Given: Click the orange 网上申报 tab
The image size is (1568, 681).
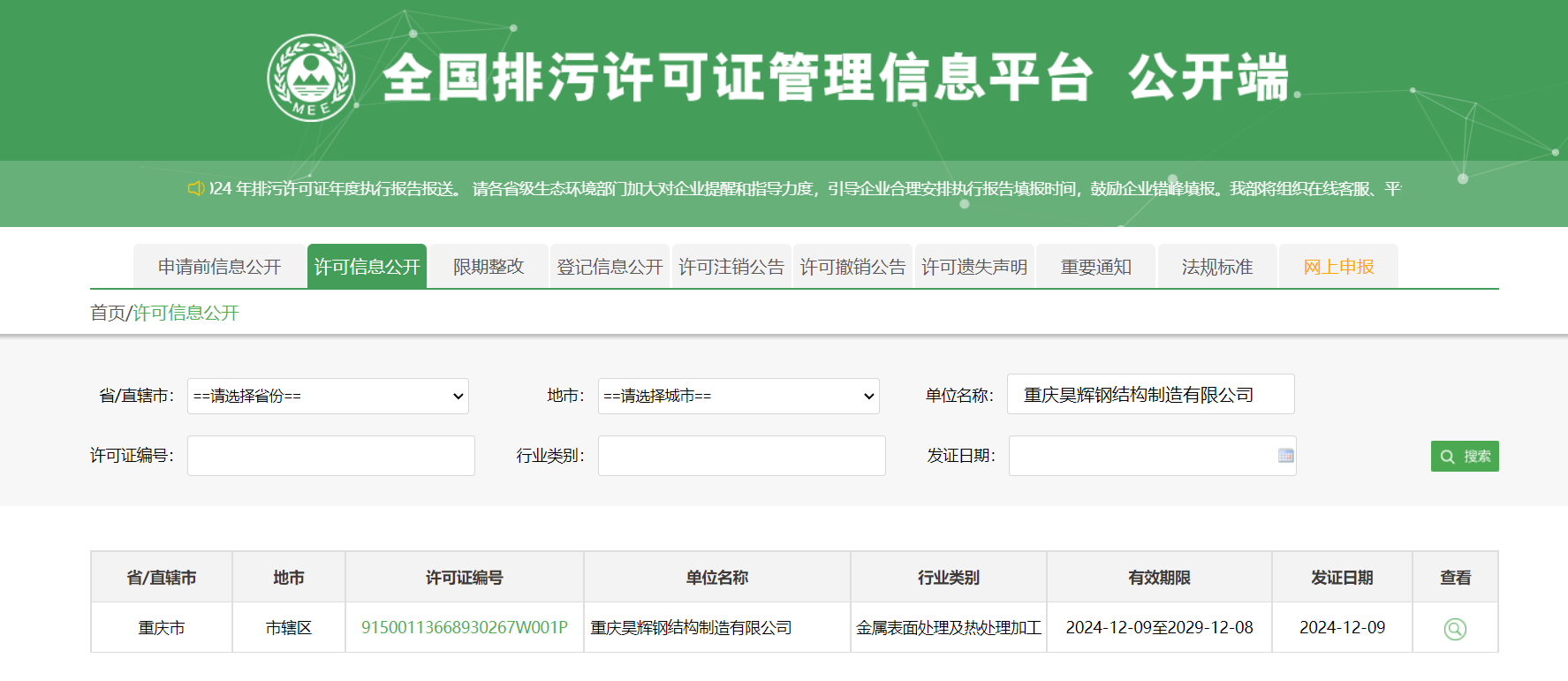Looking at the screenshot, I should point(1338,267).
